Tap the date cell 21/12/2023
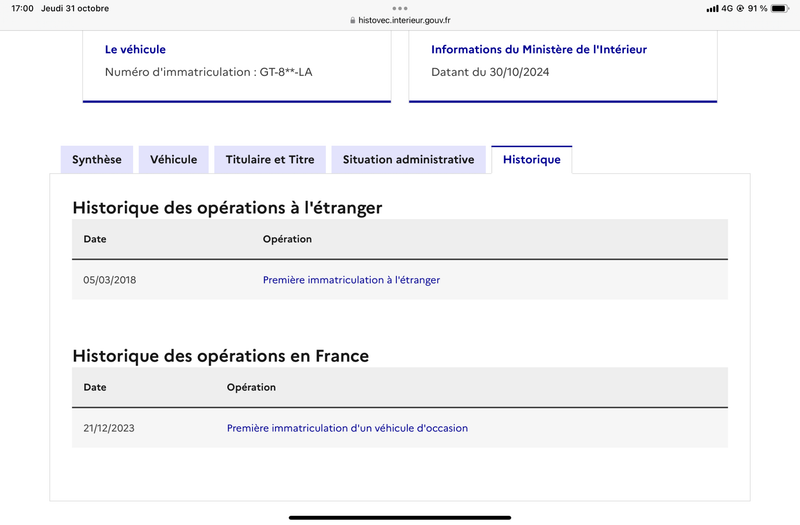Screen dimensions: 800x525 pyautogui.click(x=109, y=428)
